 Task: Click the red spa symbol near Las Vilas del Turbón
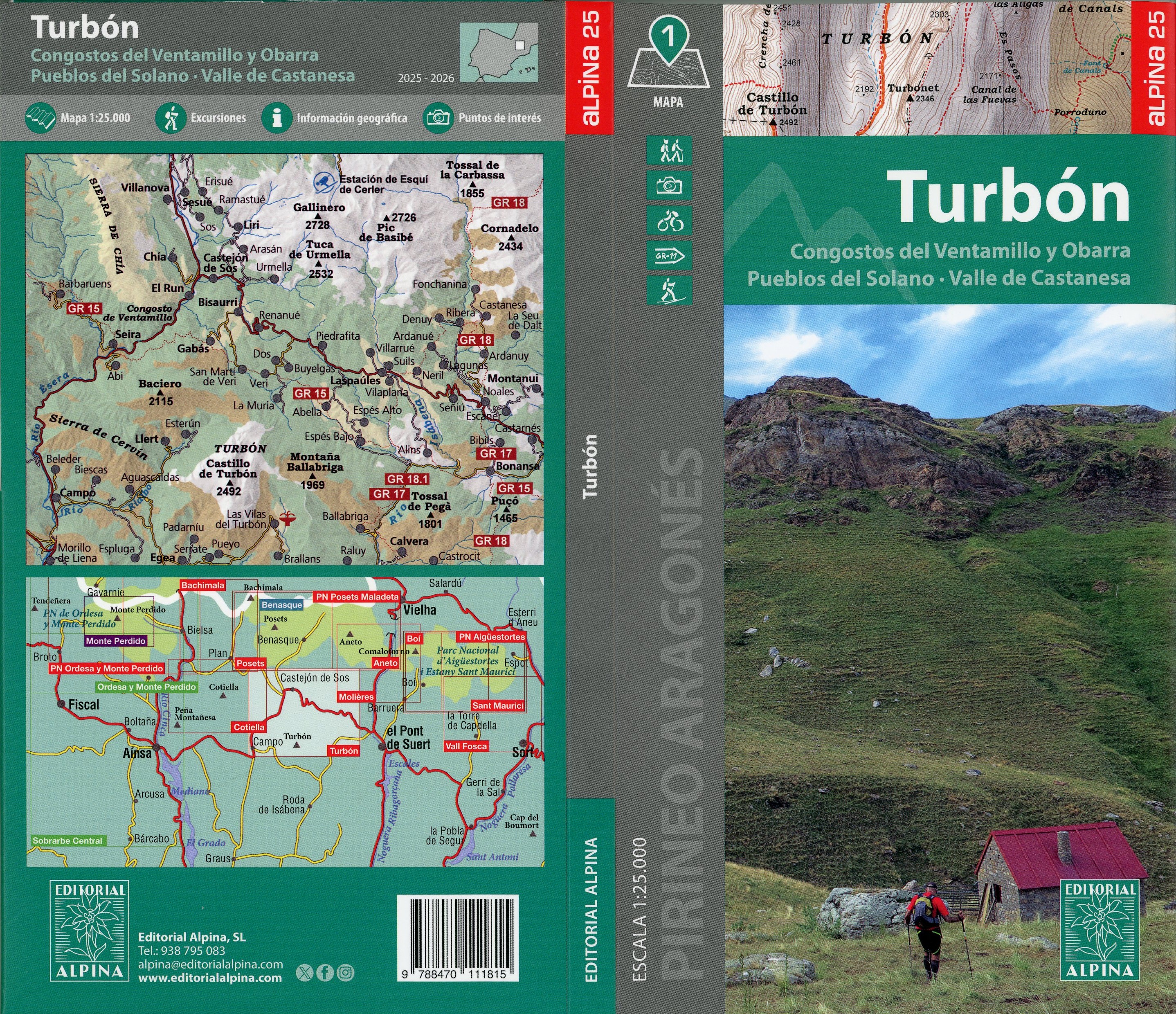point(288,518)
